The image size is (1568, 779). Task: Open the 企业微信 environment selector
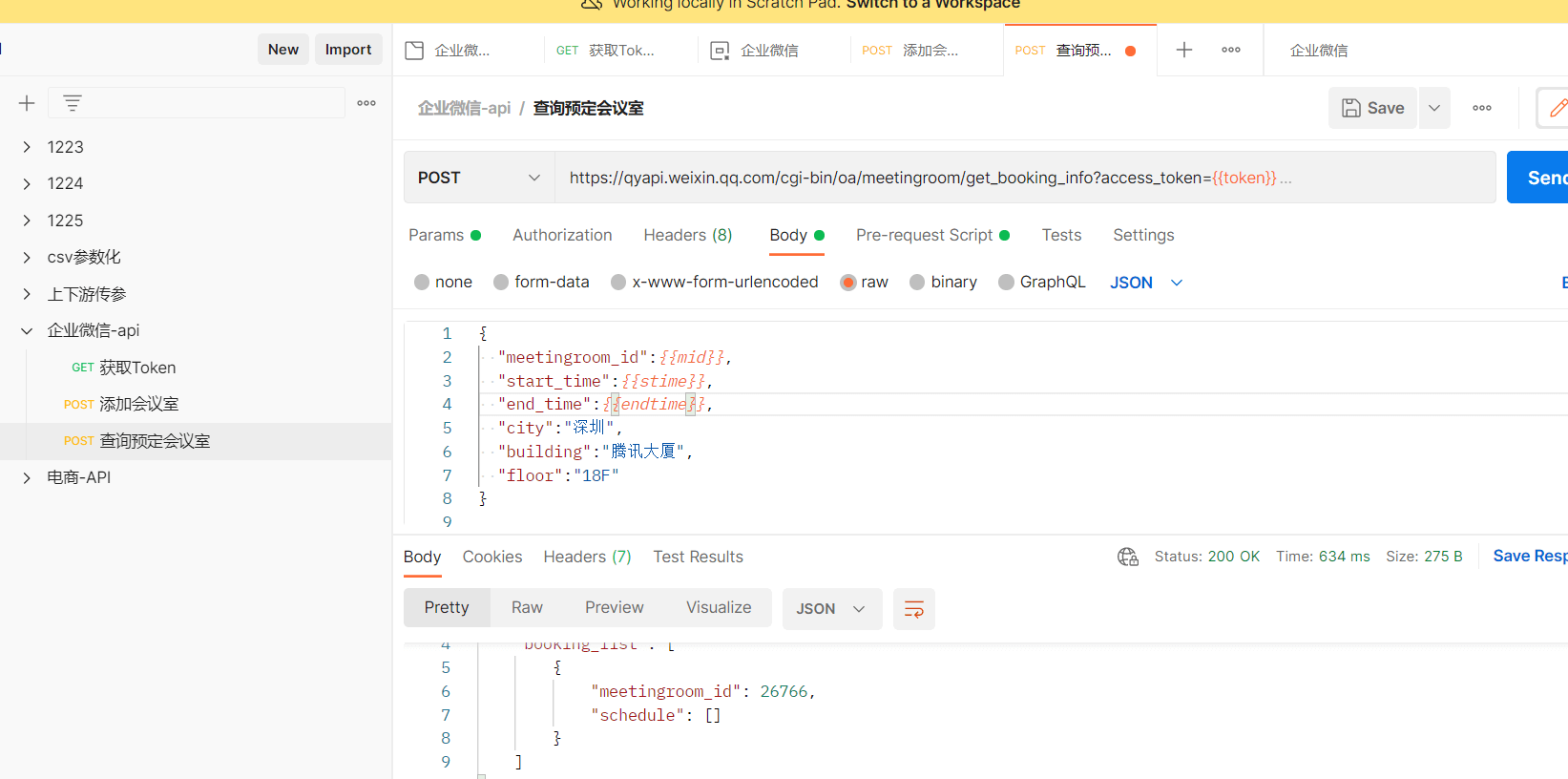(1319, 51)
